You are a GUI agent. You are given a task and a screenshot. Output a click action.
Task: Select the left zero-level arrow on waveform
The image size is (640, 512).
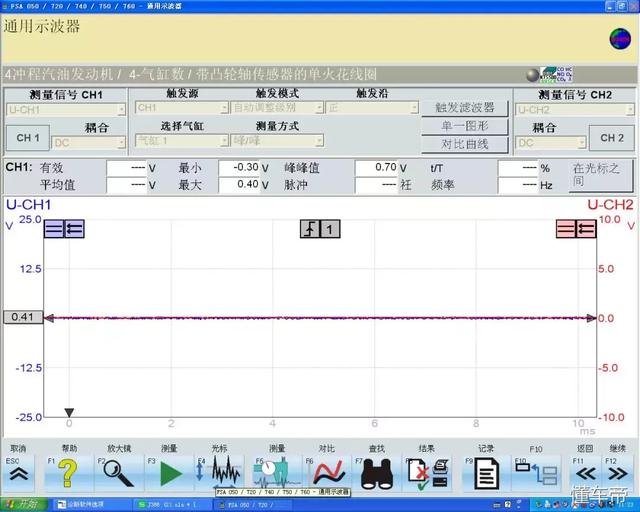point(49,318)
